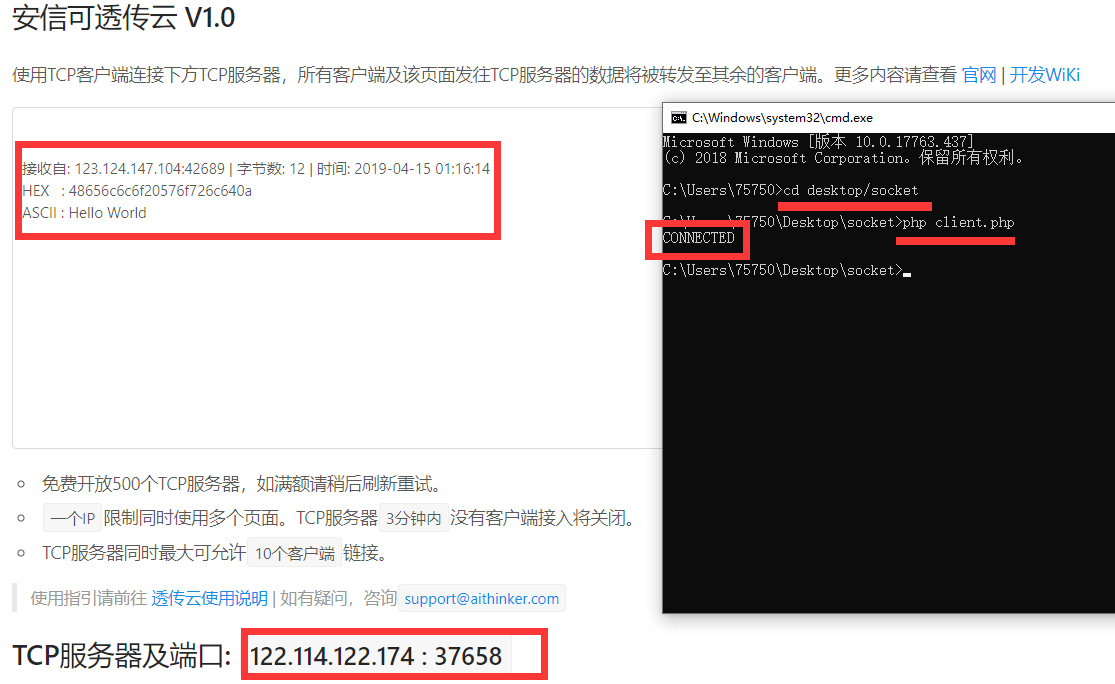The image size is (1115, 684).
Task: Click the support@aithinker.com email address
Action: click(481, 599)
